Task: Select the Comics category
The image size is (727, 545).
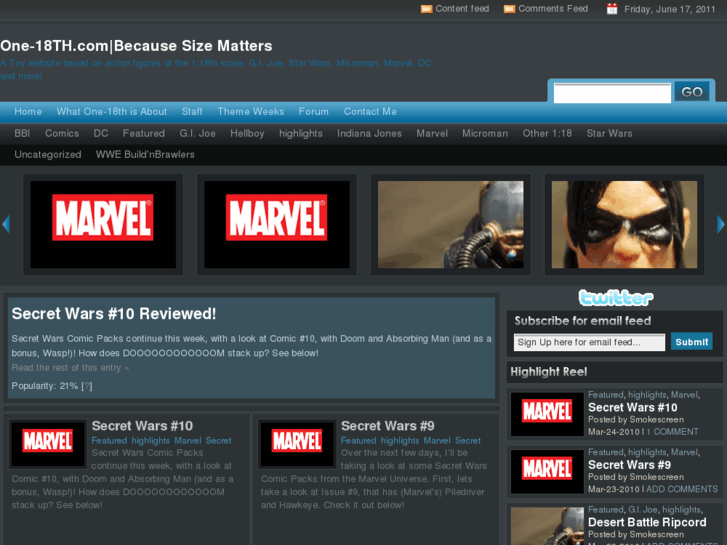Action: click(x=62, y=134)
